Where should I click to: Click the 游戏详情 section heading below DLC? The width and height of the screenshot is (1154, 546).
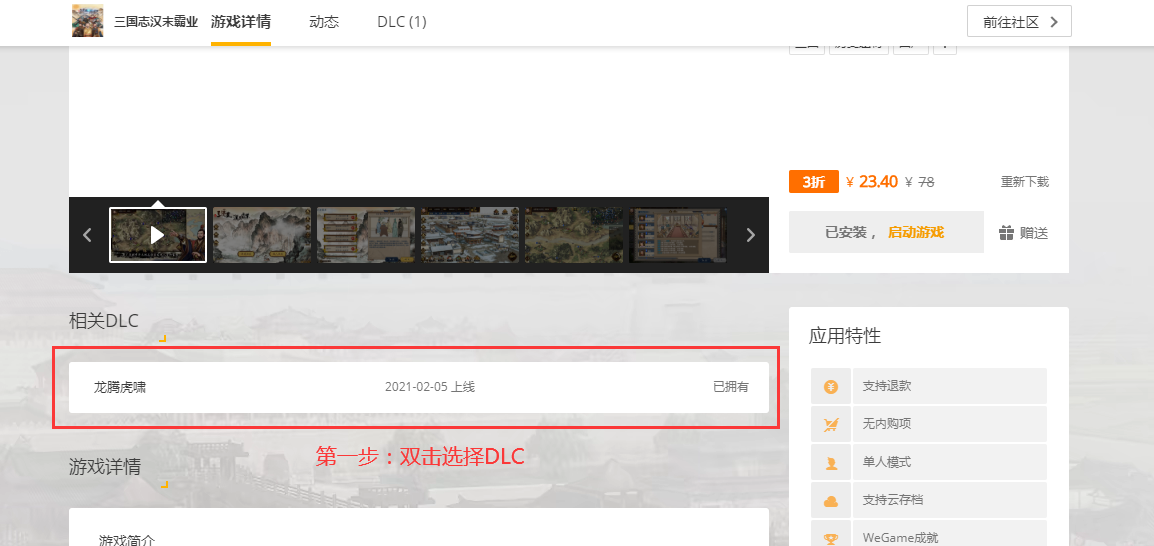tap(105, 467)
